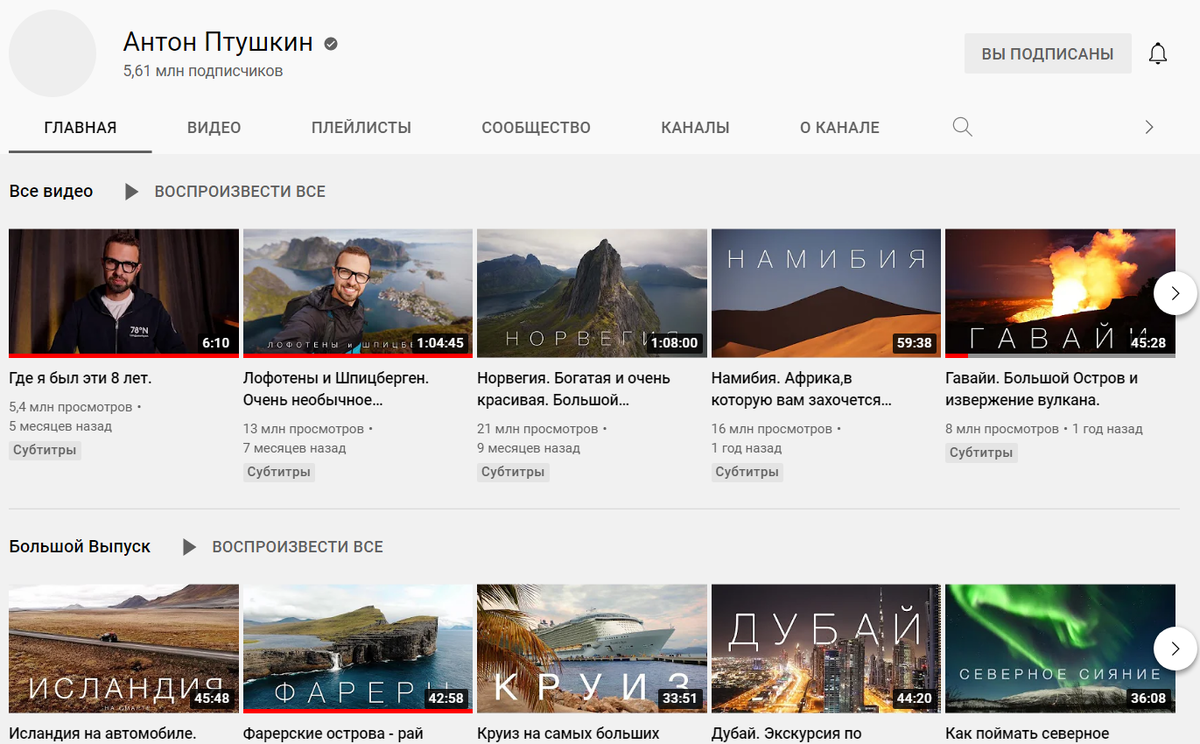The image size is (1200, 744).
Task: Click the Субтитры badge under Гавайи video
Action: (x=981, y=452)
